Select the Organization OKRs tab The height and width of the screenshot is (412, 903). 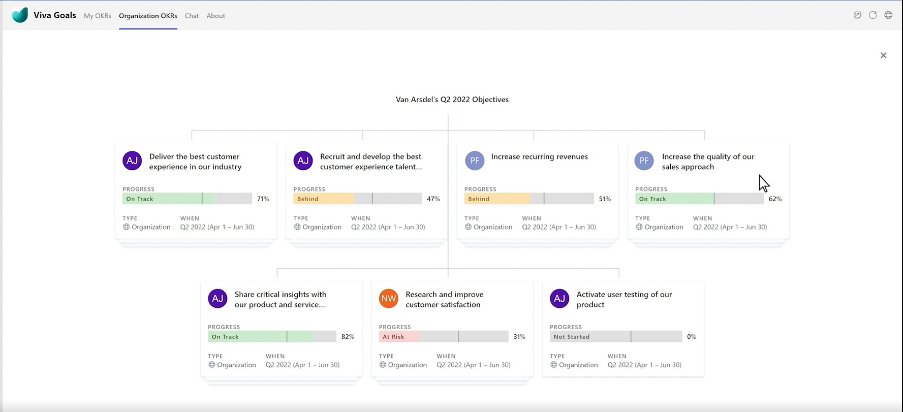[x=148, y=16]
